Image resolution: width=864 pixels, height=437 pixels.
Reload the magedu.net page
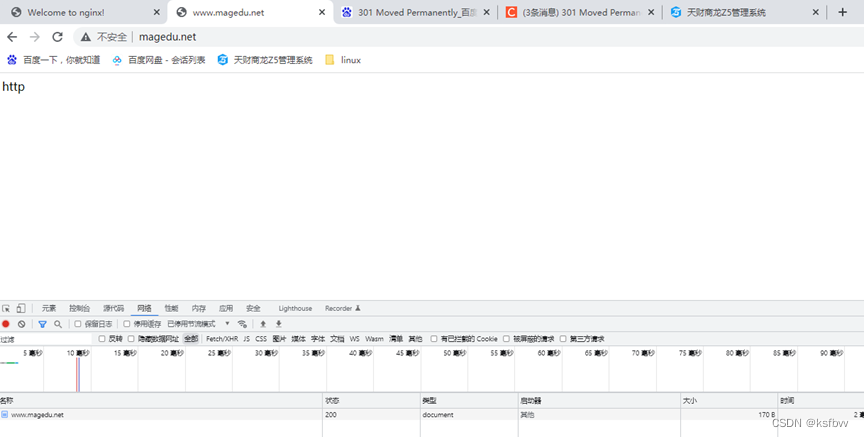[57, 37]
